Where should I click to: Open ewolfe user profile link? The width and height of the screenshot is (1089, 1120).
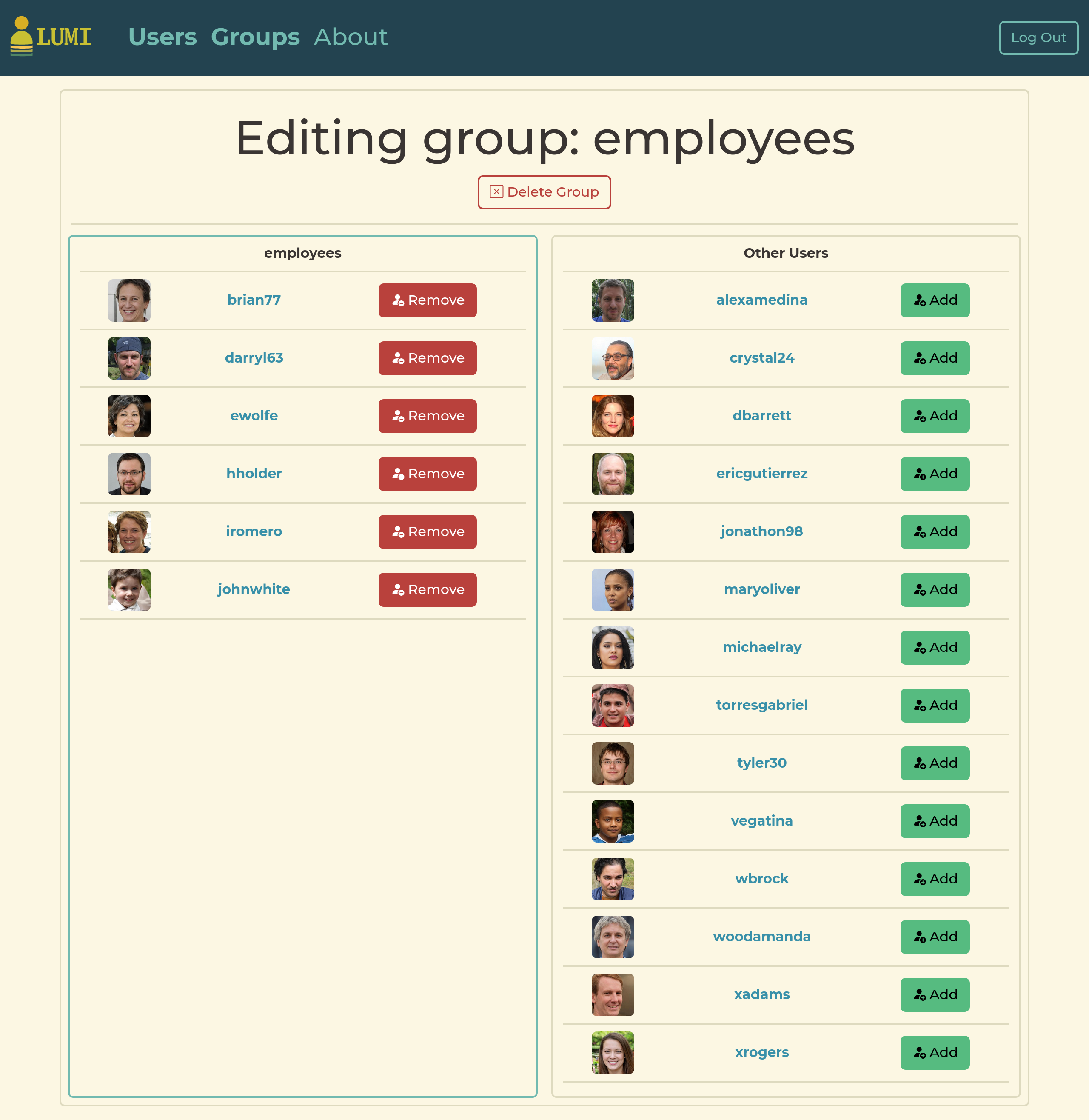point(254,415)
